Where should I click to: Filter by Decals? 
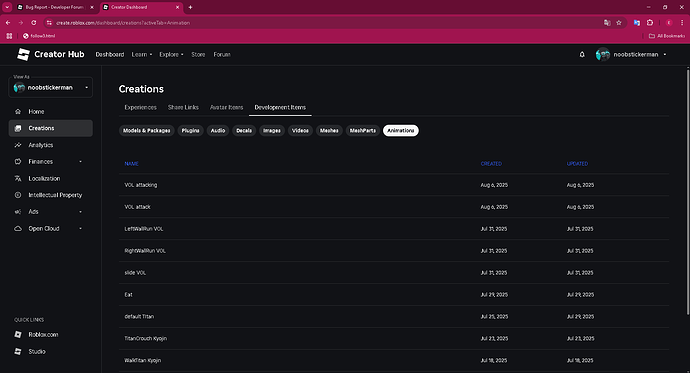point(244,131)
